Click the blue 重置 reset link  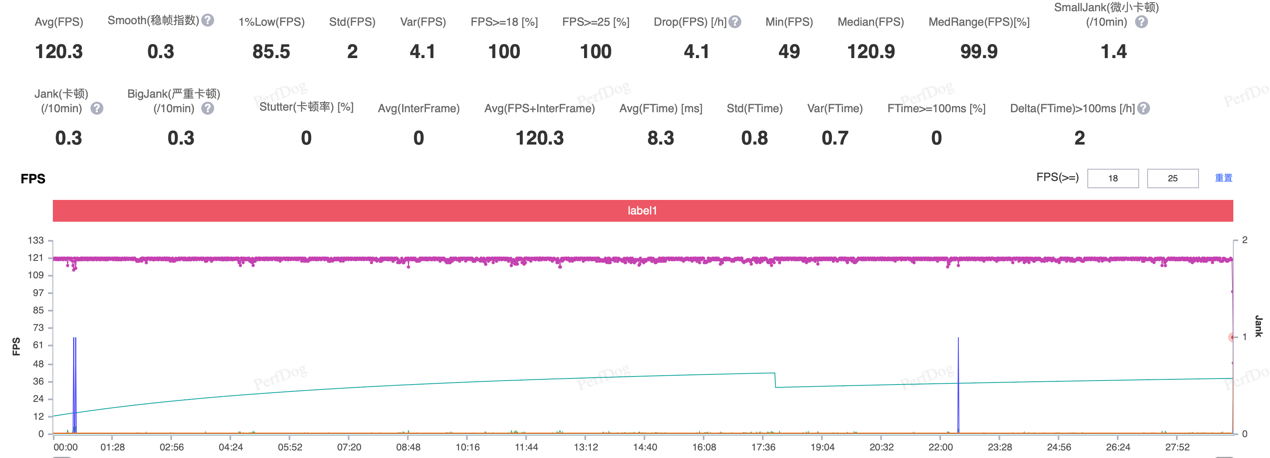click(1223, 178)
